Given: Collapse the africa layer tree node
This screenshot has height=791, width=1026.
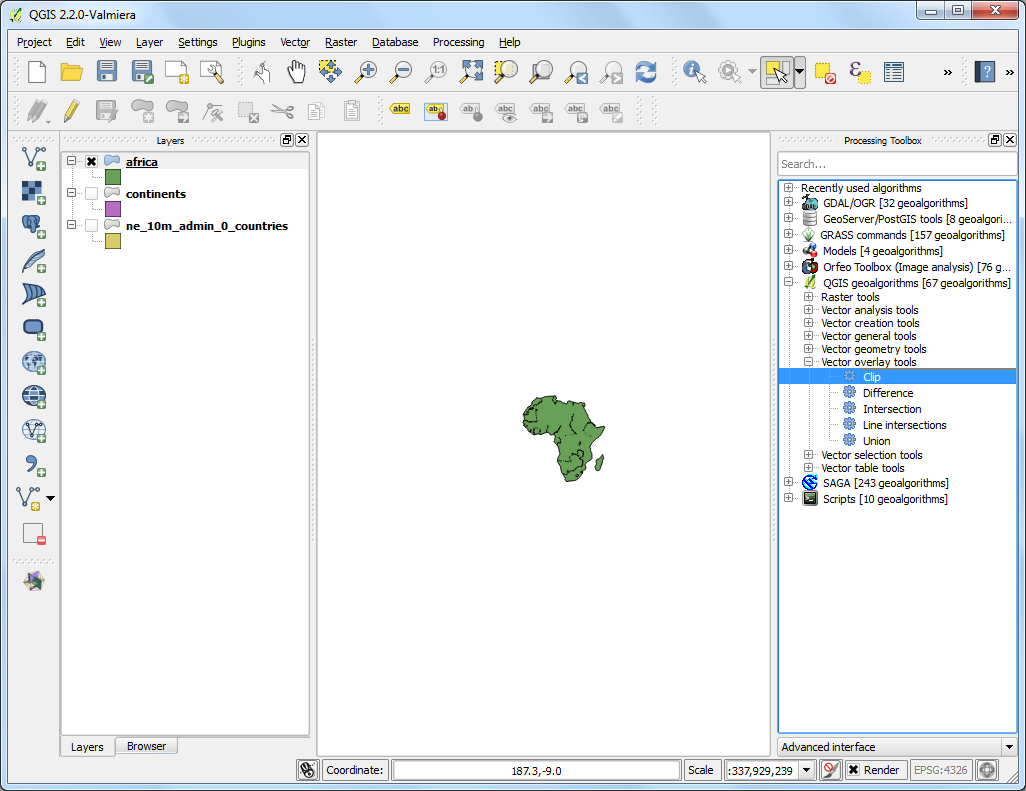Looking at the screenshot, I should coord(71,161).
